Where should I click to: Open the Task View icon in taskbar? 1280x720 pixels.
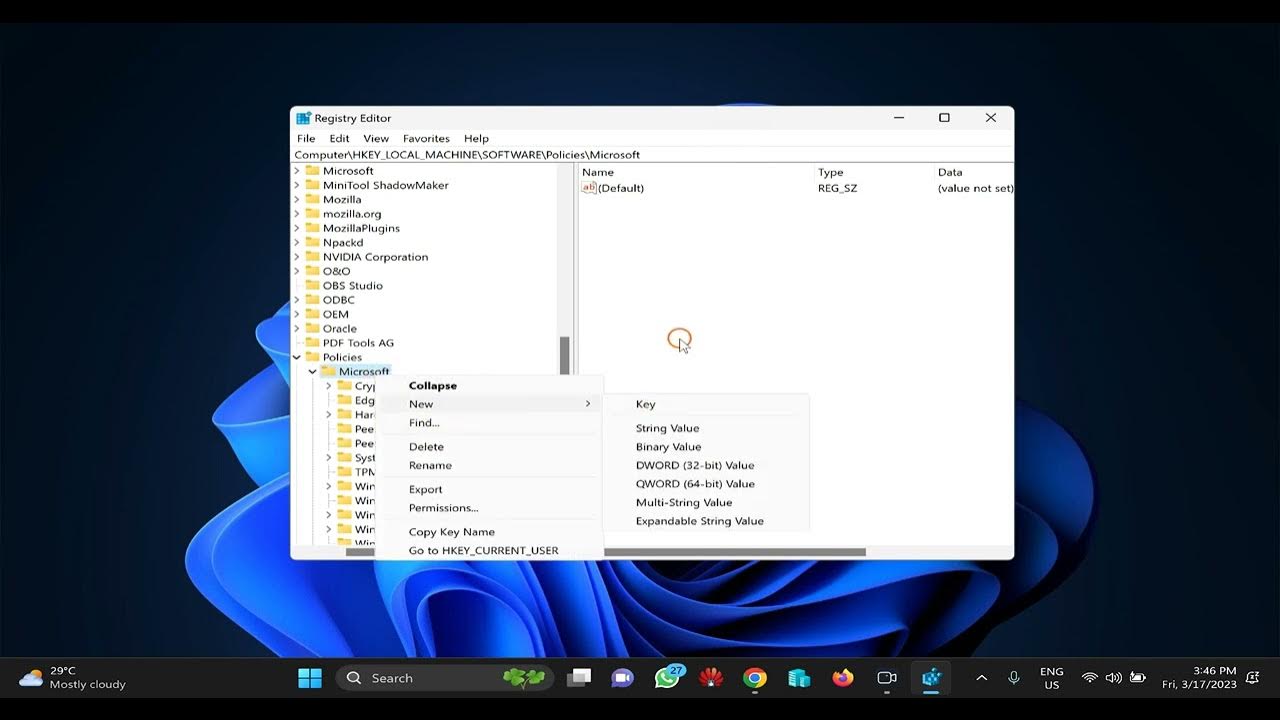pyautogui.click(x=579, y=678)
